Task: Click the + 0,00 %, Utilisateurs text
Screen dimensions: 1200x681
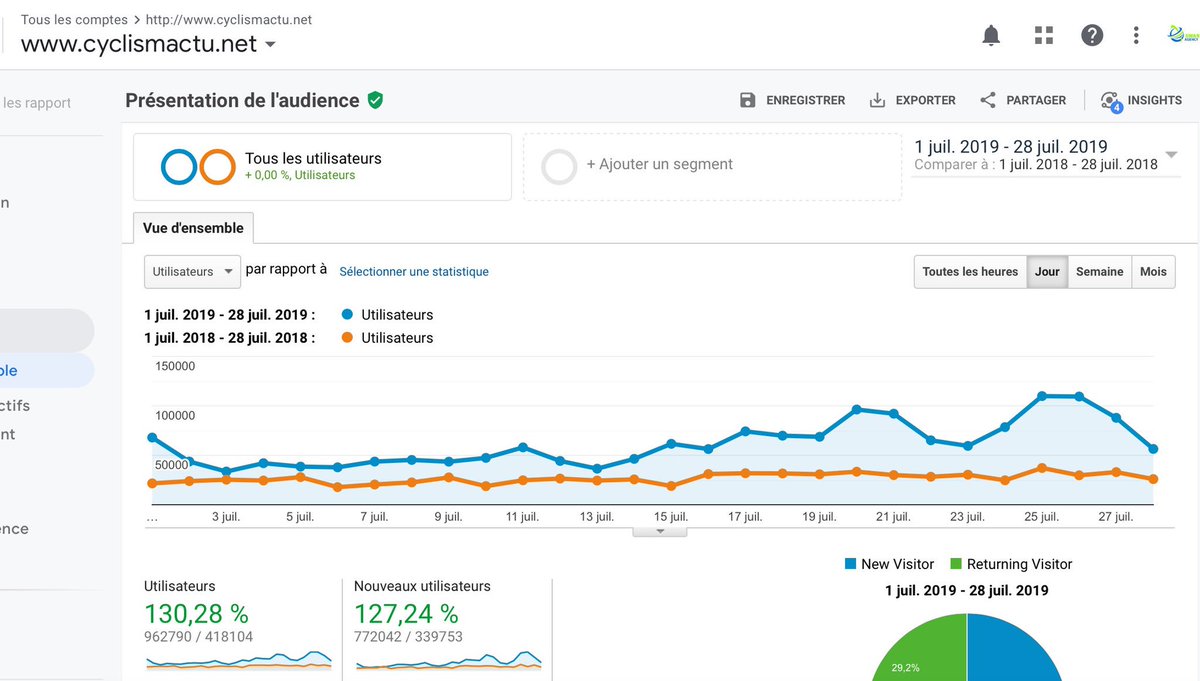Action: click(x=300, y=175)
